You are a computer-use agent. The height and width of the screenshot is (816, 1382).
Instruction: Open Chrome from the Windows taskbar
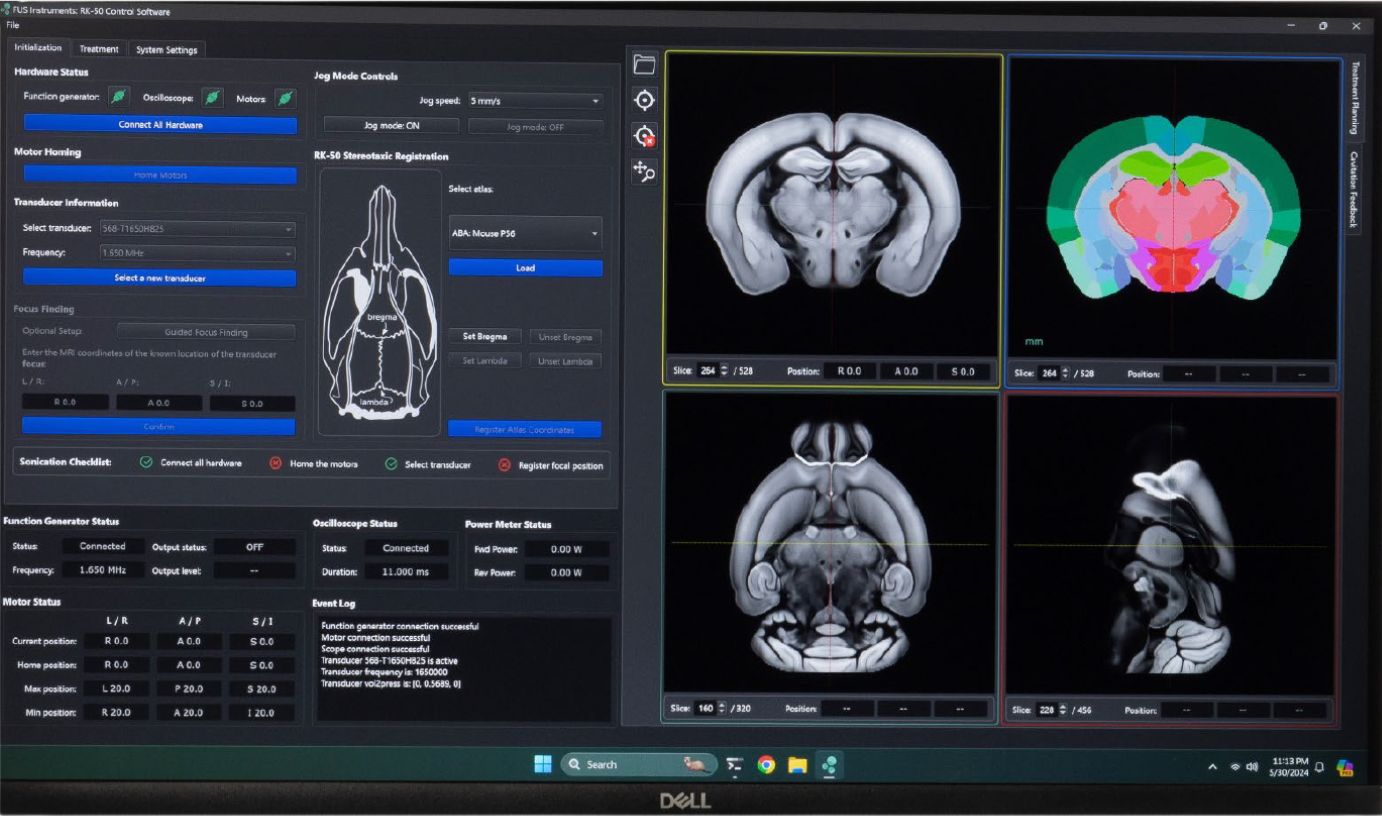(x=766, y=765)
